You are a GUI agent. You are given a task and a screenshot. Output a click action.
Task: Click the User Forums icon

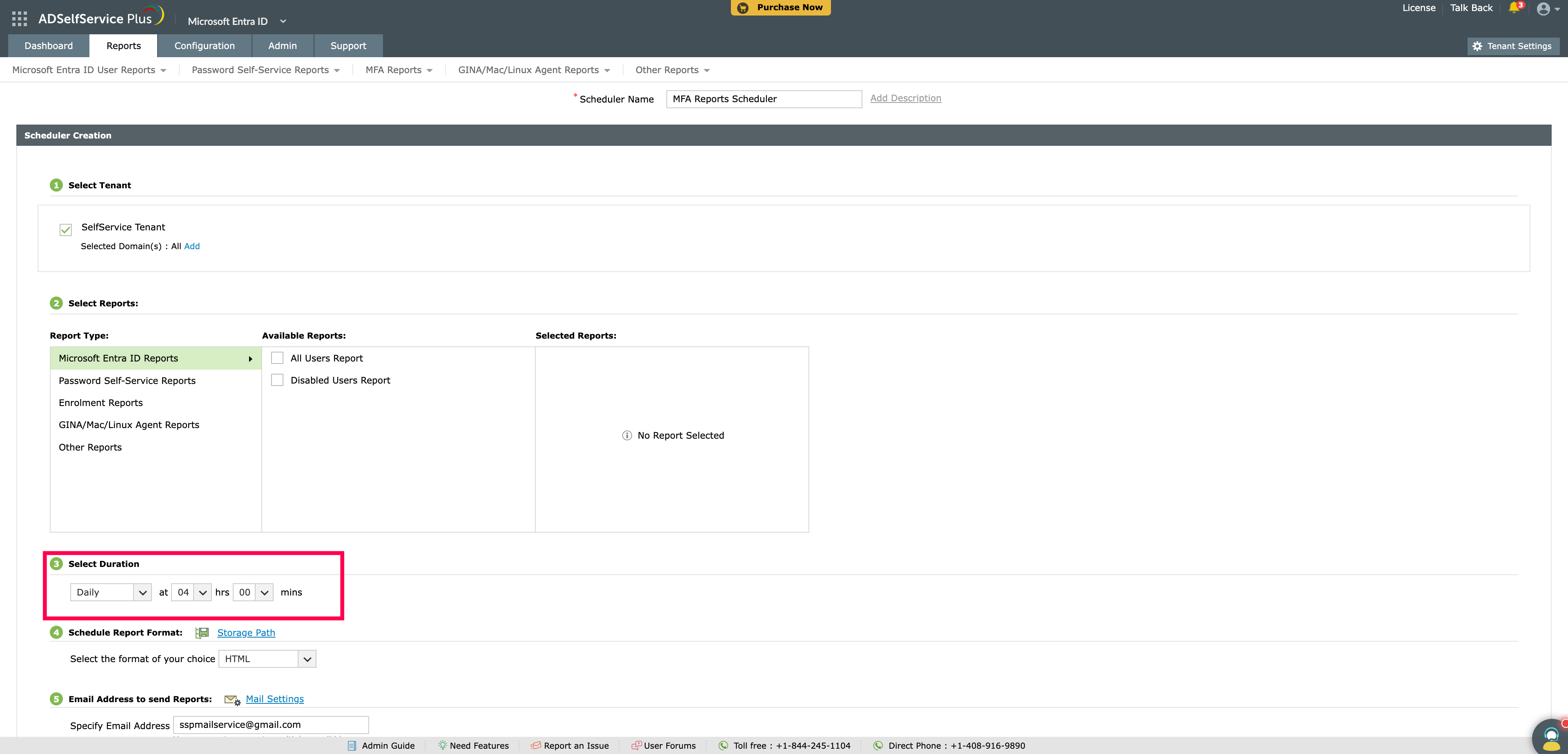point(636,745)
